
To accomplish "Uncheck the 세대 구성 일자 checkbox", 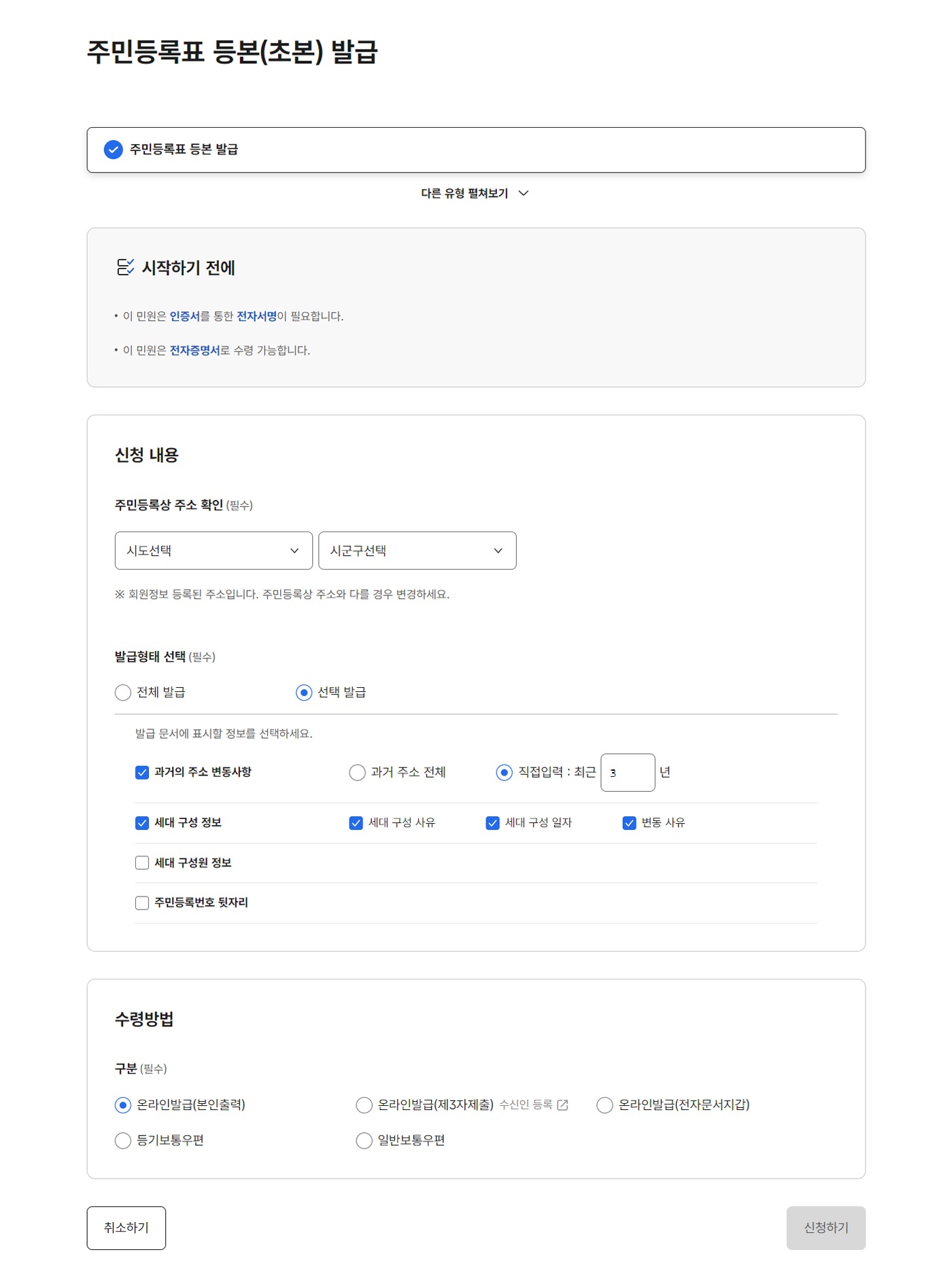I will pos(493,823).
